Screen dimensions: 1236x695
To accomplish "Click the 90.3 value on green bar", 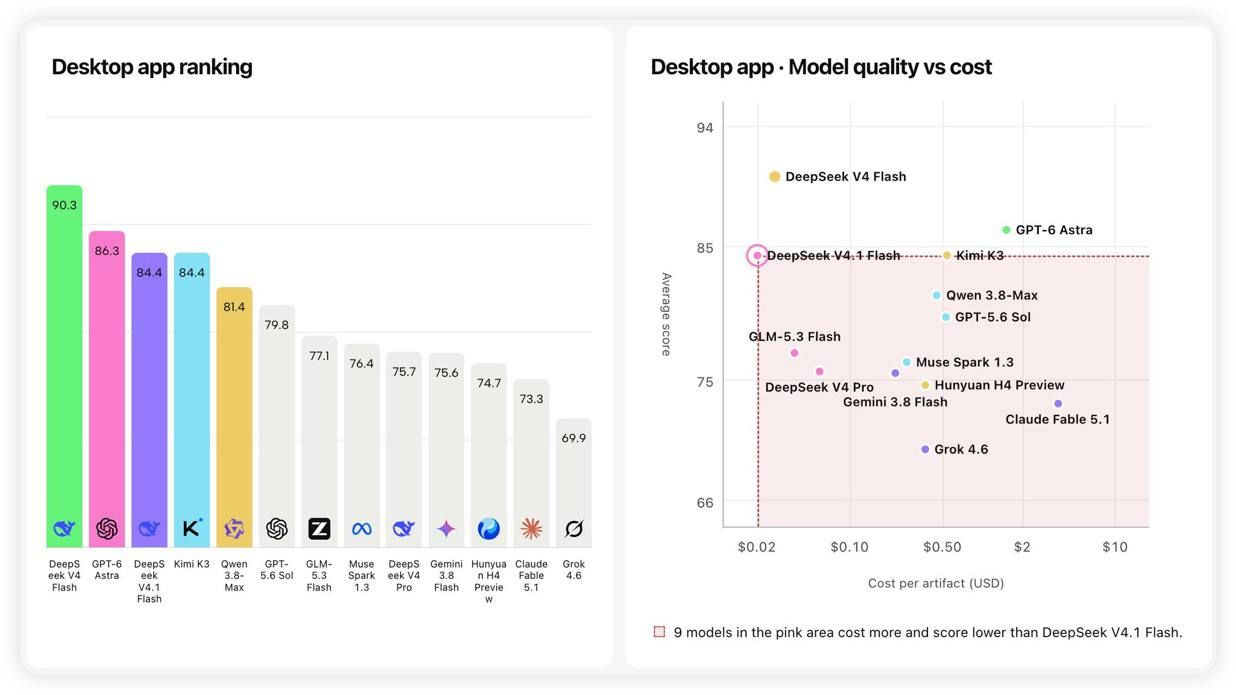I will (64, 205).
